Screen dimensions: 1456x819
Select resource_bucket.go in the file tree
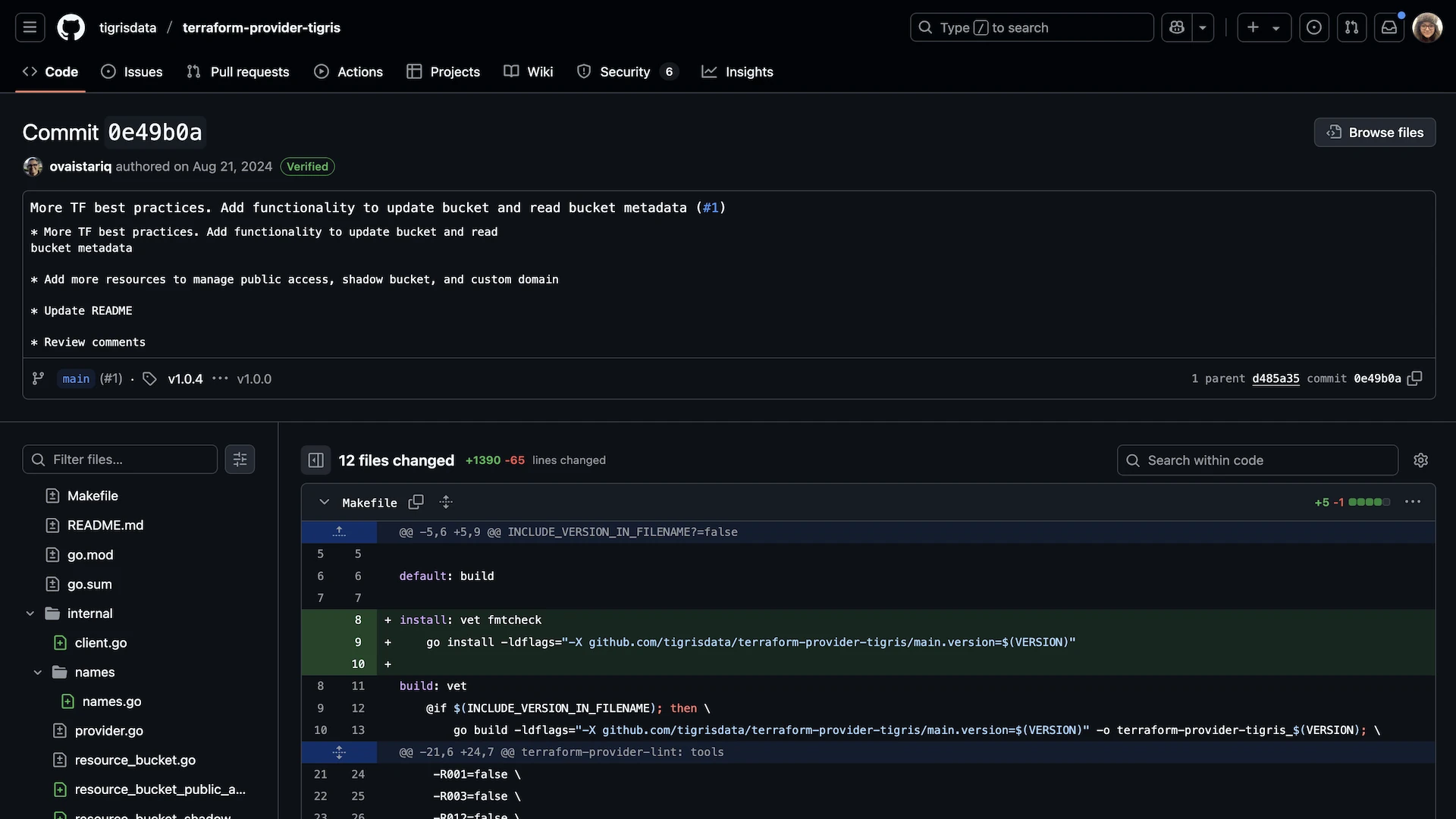135,761
